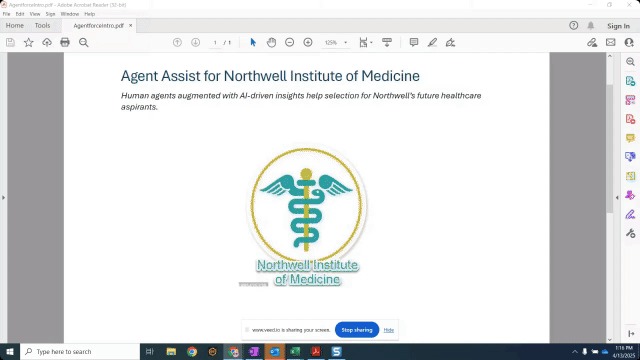Bookmark file with the star icon
The width and height of the screenshot is (640, 360).
(29, 42)
